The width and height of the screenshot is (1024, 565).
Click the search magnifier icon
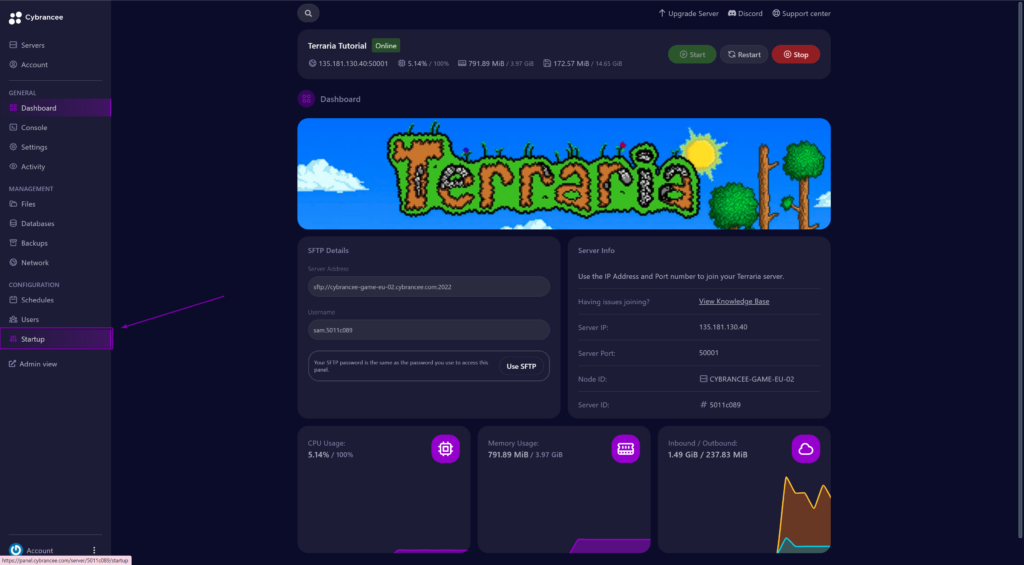click(x=308, y=13)
